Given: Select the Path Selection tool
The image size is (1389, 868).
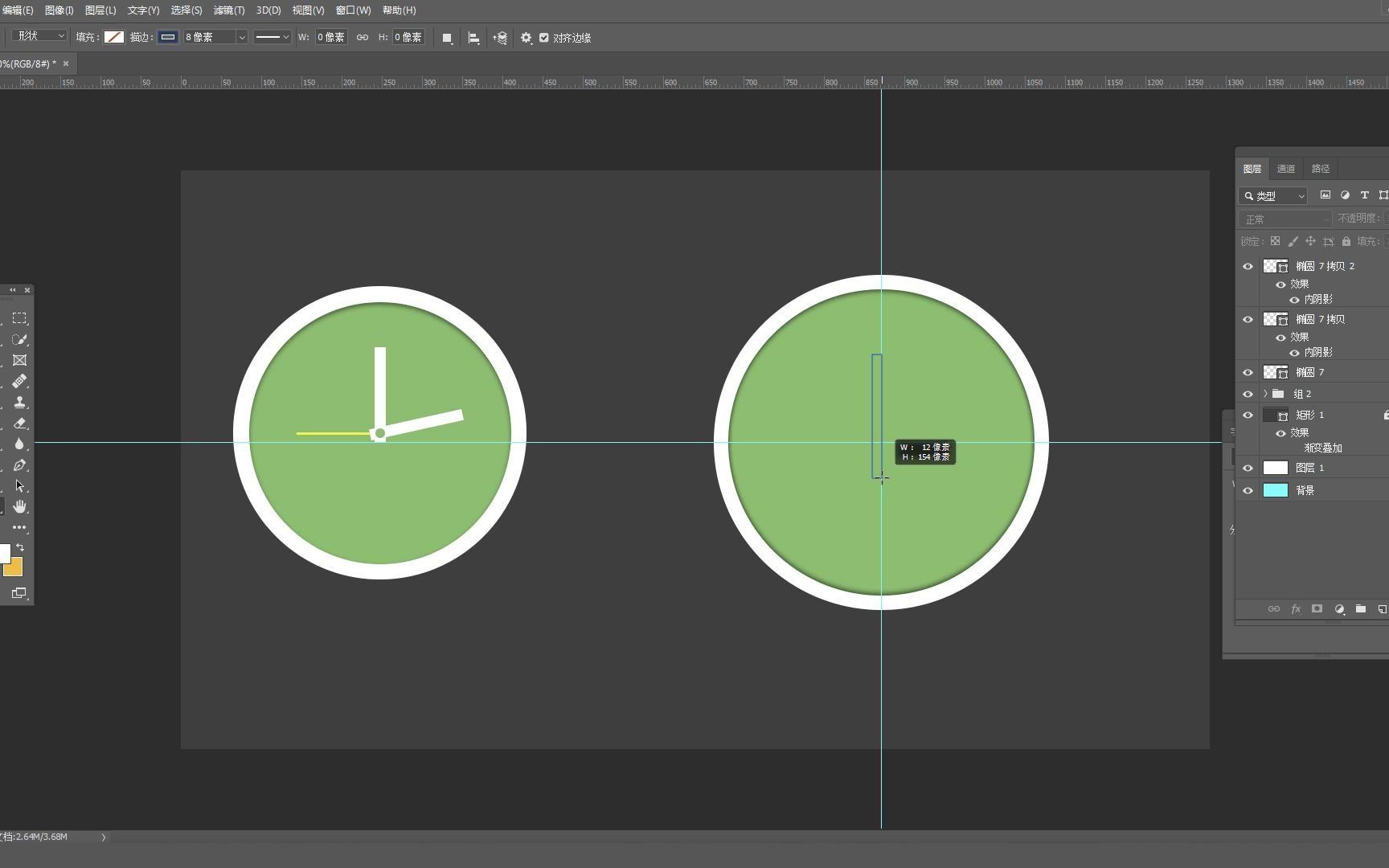Looking at the screenshot, I should (x=19, y=485).
